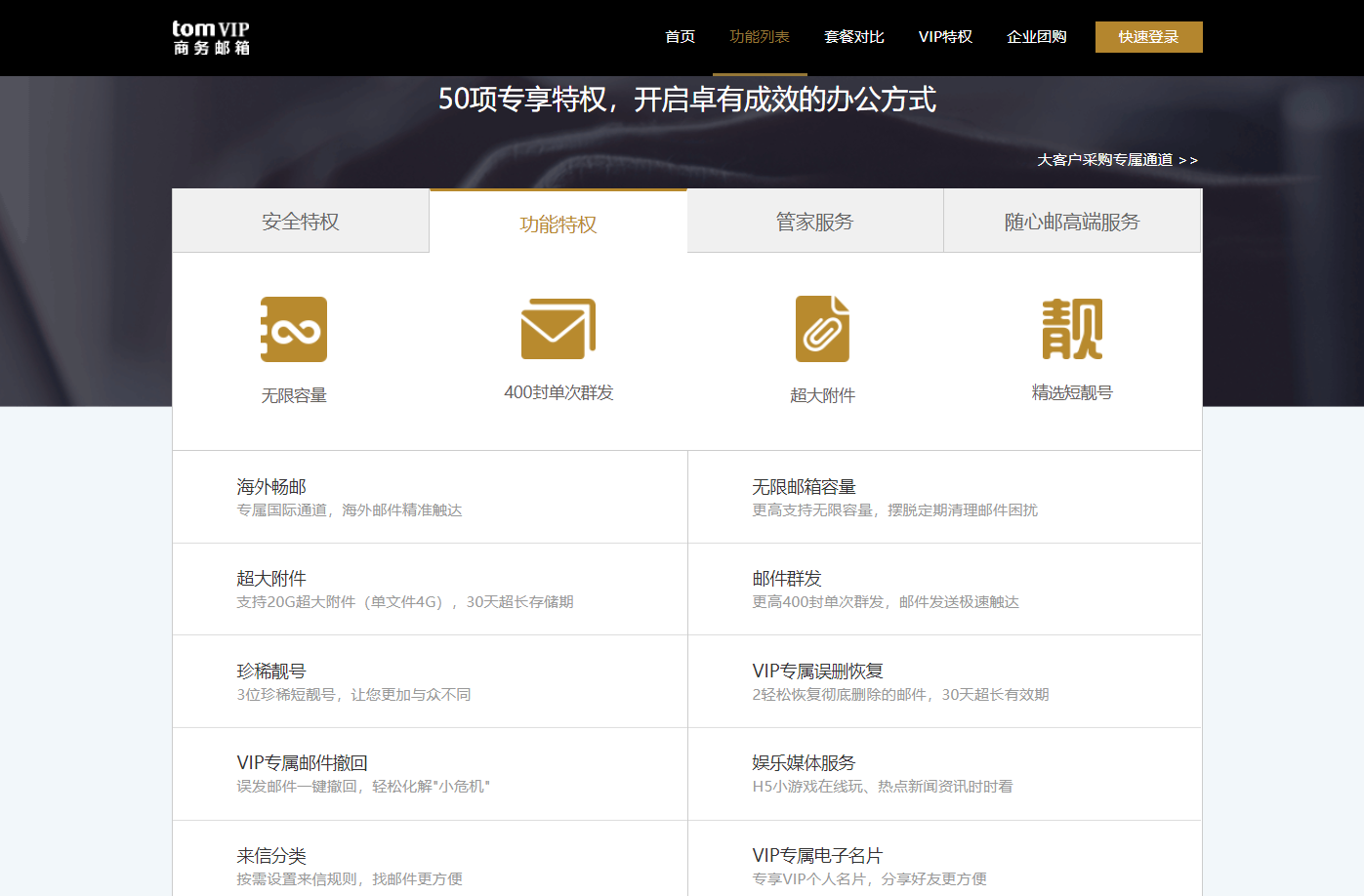Click the 娱乐媒体服务 feature entry
1364x896 pixels.
(x=804, y=763)
